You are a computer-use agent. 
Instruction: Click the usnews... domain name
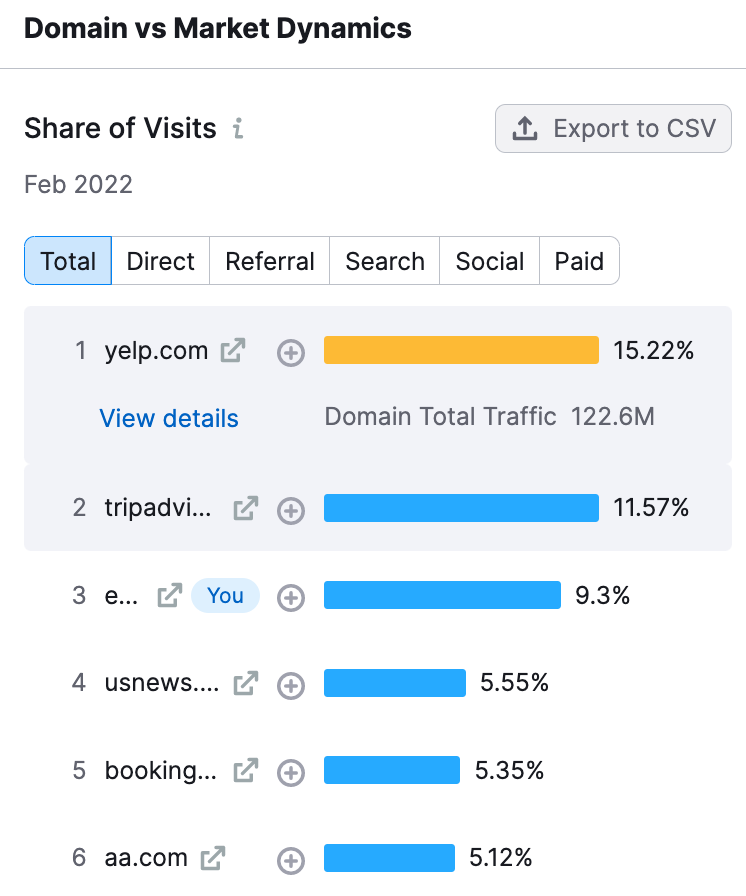click(162, 683)
